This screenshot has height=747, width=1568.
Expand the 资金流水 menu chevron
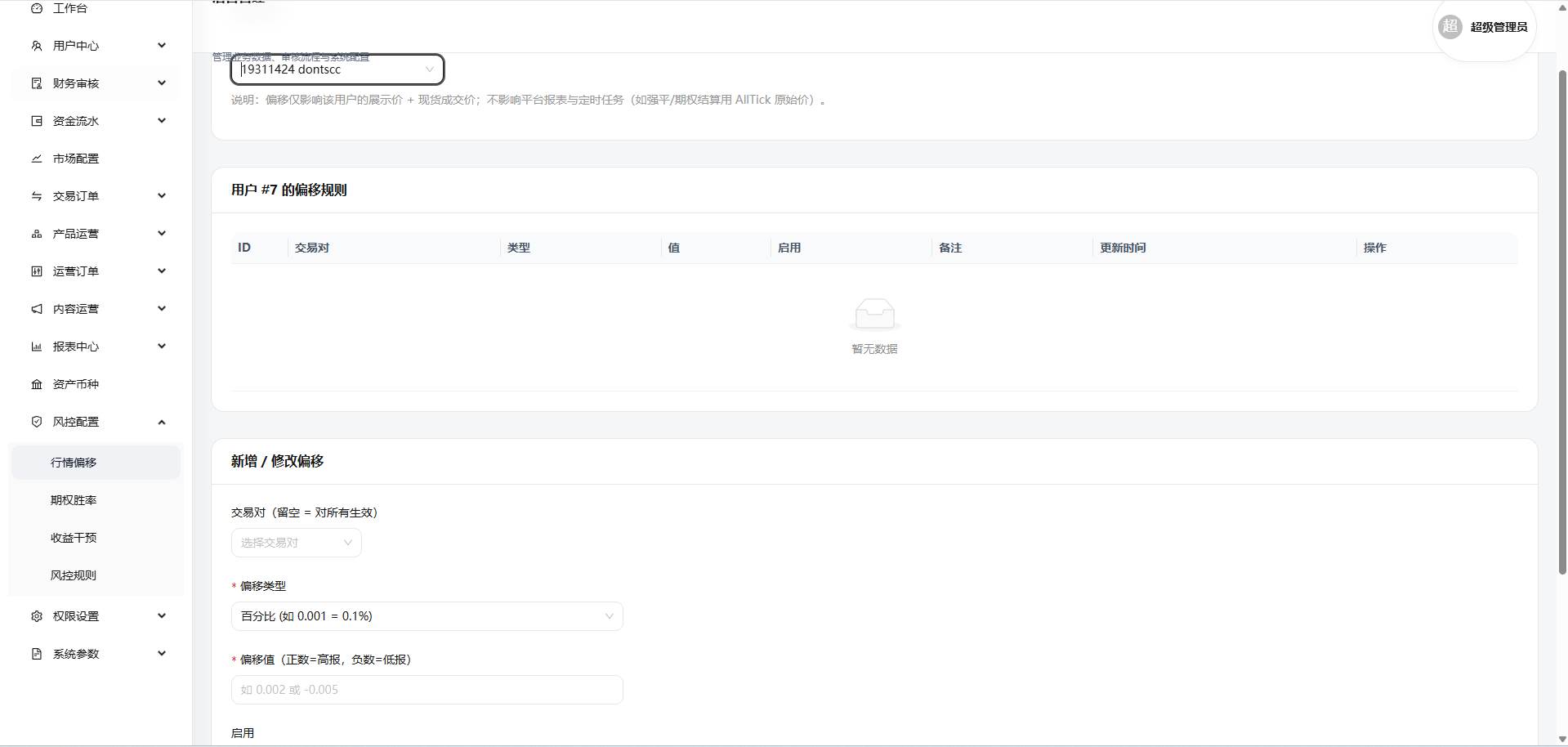[162, 121]
